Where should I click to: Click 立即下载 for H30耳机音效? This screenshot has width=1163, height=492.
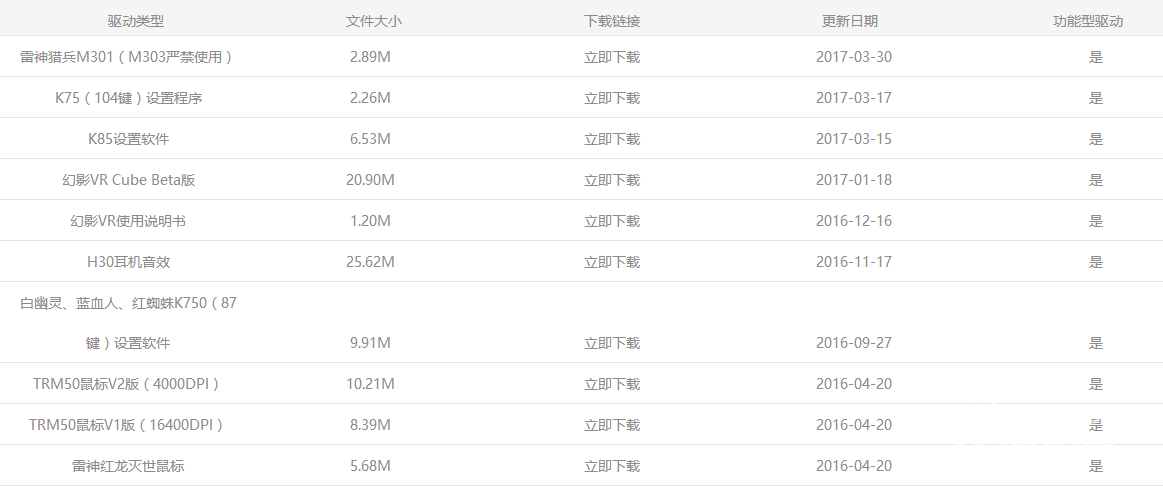[611, 262]
